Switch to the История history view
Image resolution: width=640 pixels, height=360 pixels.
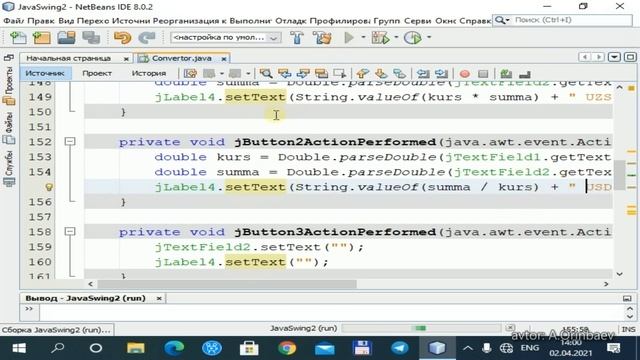pos(149,73)
